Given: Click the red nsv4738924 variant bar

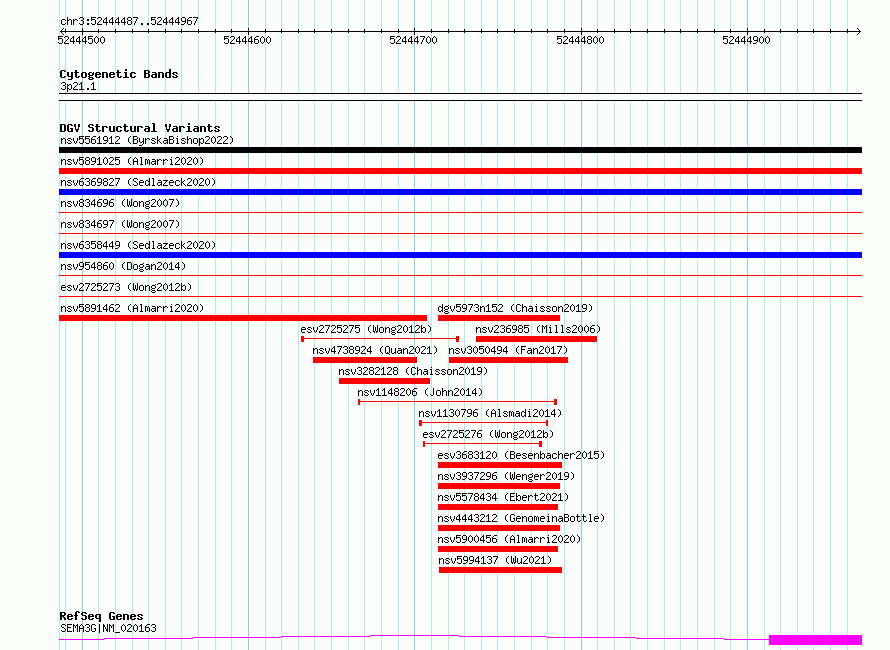Looking at the screenshot, I should click(x=365, y=360).
